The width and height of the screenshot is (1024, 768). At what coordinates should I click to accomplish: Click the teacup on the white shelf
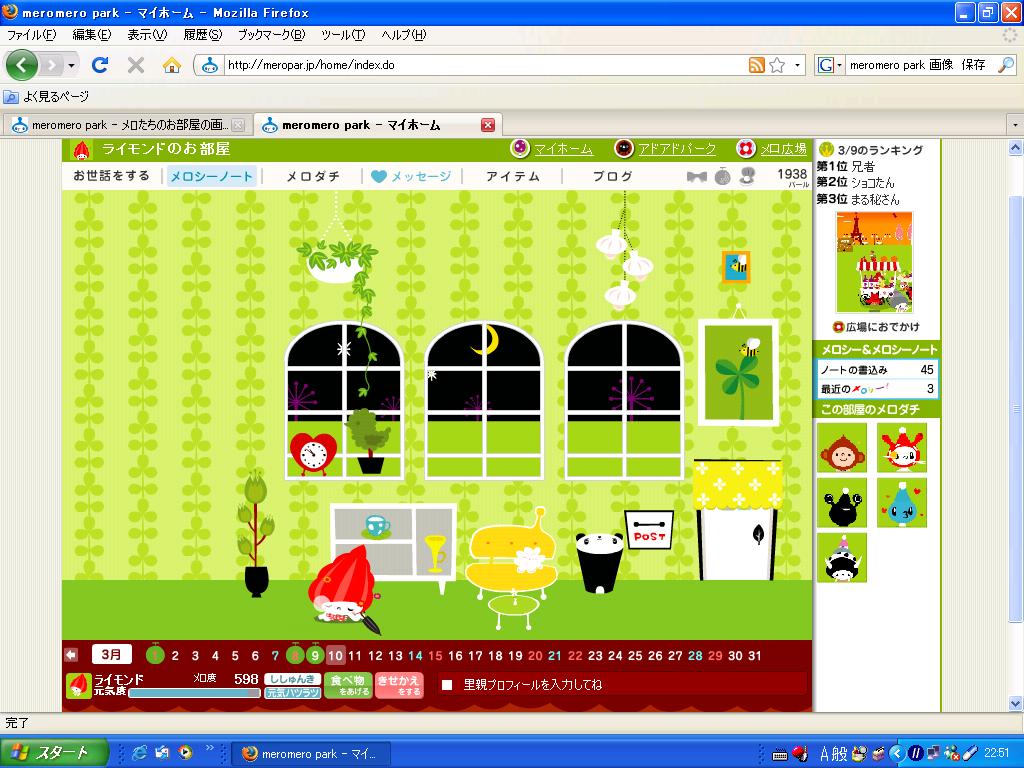(378, 525)
